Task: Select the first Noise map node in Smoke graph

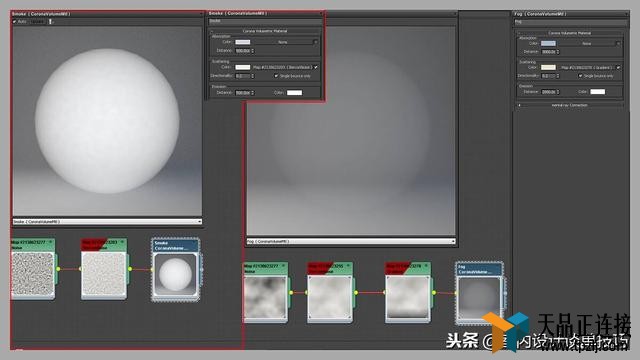Action: (x=33, y=270)
